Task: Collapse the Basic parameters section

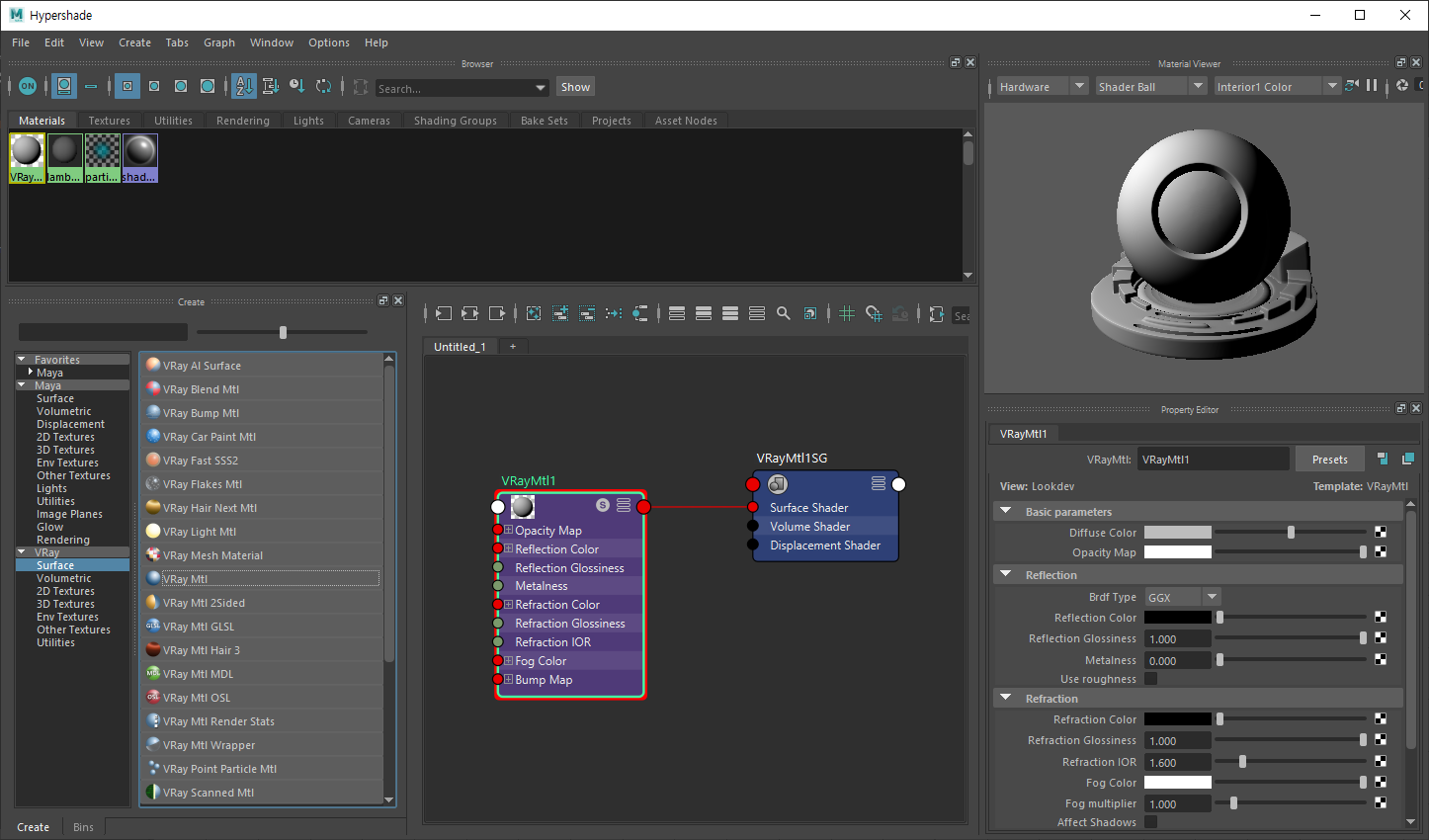Action: (x=1006, y=511)
